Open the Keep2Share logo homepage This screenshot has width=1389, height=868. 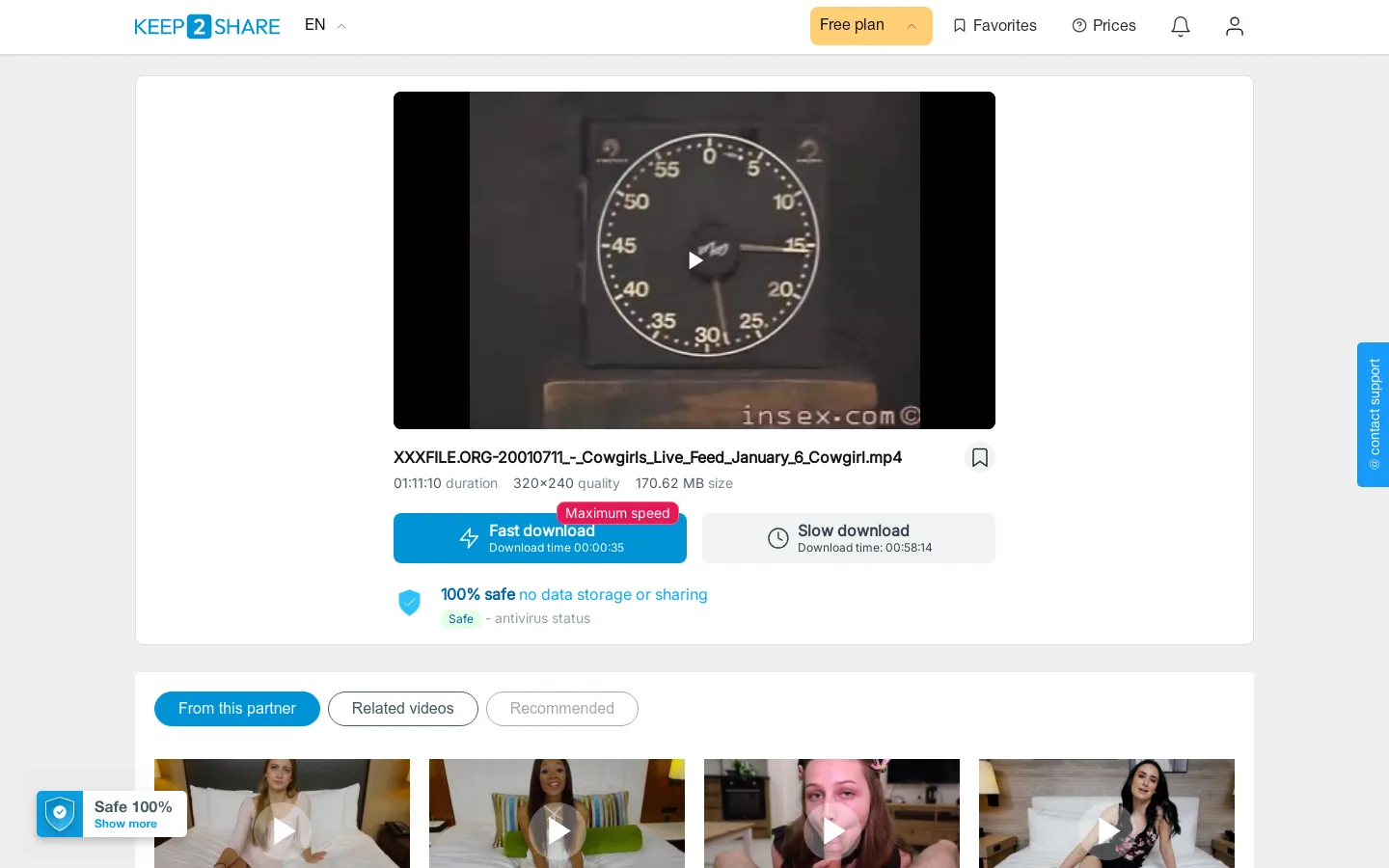(x=207, y=26)
